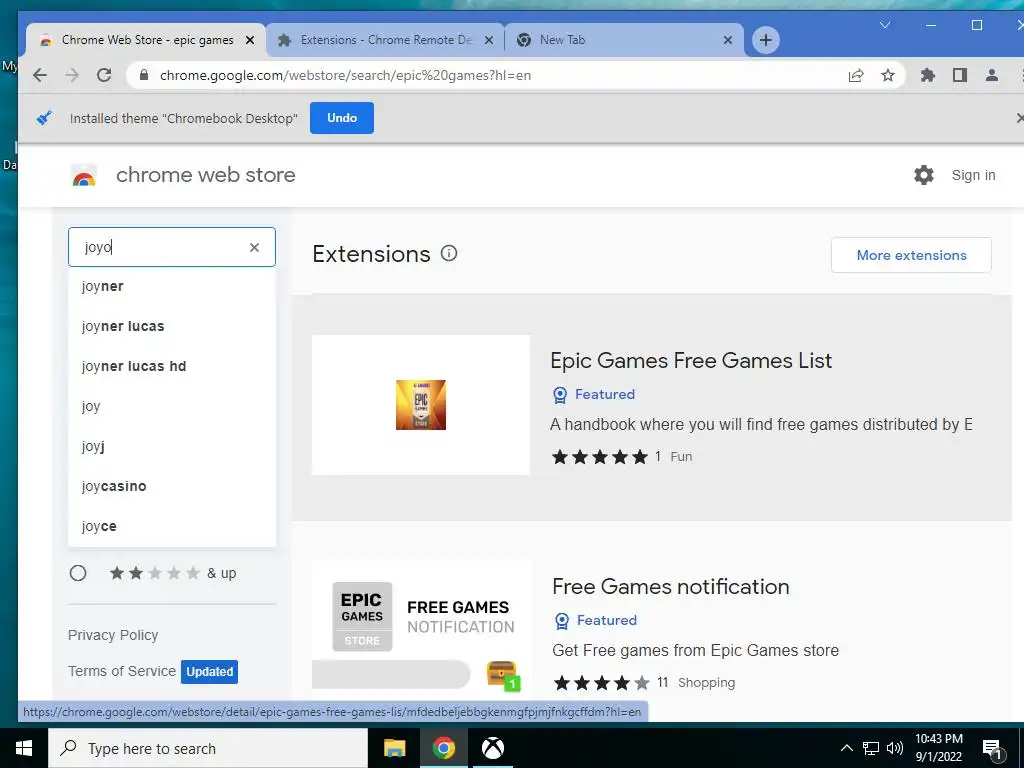Share this page via address bar icon
Viewport: 1024px width, 768px height.
[856, 75]
